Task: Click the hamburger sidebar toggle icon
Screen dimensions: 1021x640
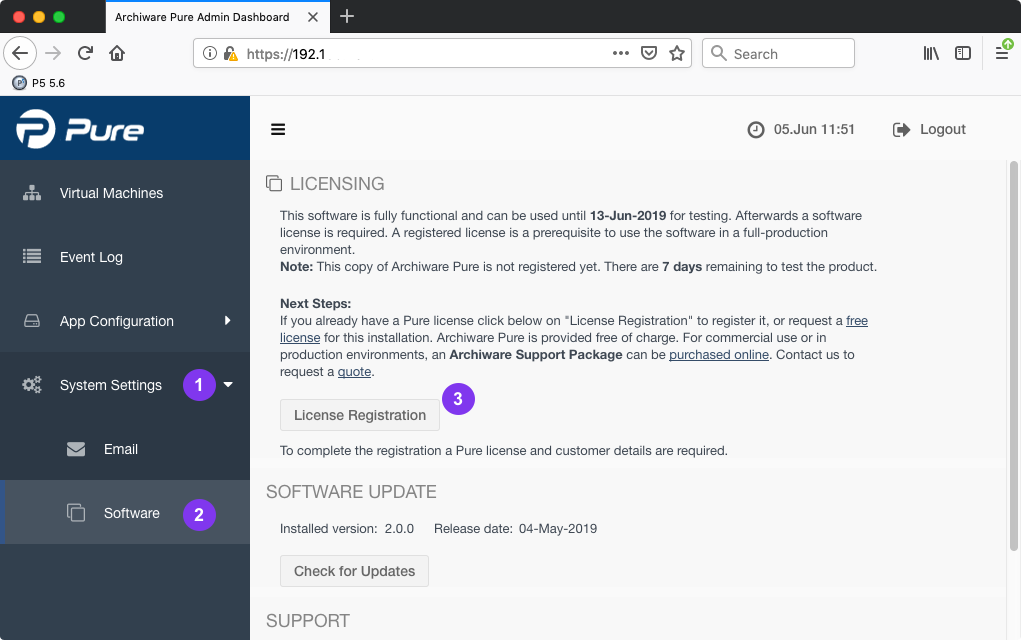Action: click(x=278, y=129)
